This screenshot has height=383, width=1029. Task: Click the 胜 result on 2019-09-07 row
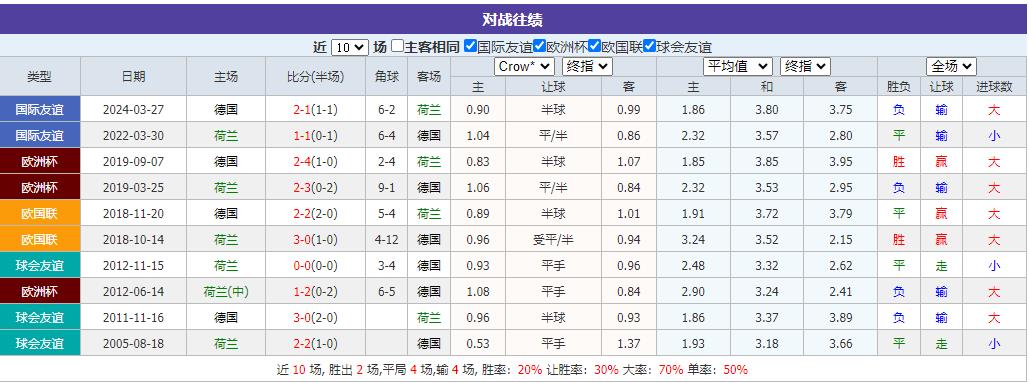[898, 162]
